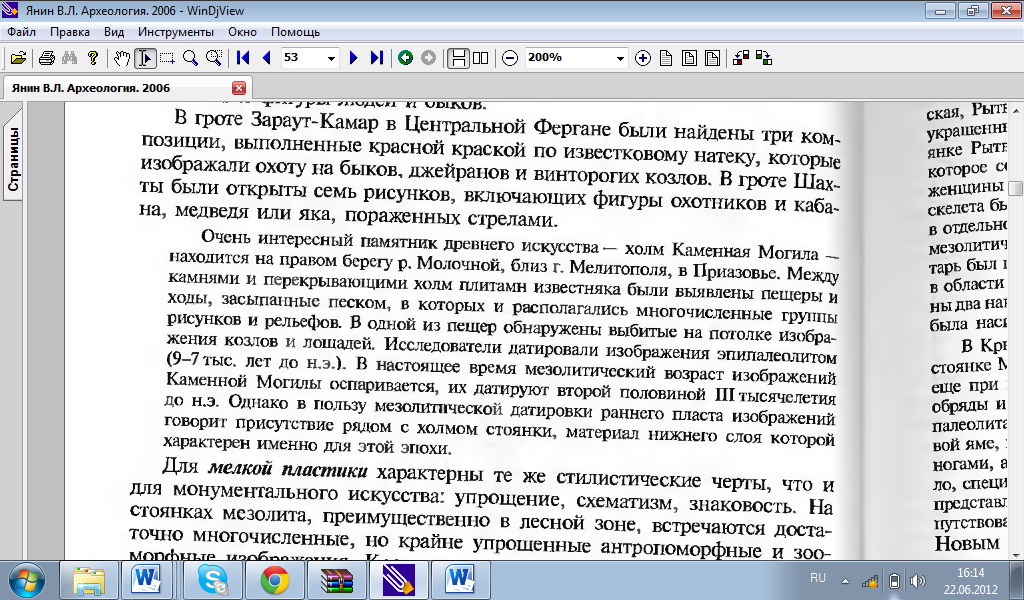Zoom out with the minus icon
The width and height of the screenshot is (1024, 600).
click(x=510, y=58)
